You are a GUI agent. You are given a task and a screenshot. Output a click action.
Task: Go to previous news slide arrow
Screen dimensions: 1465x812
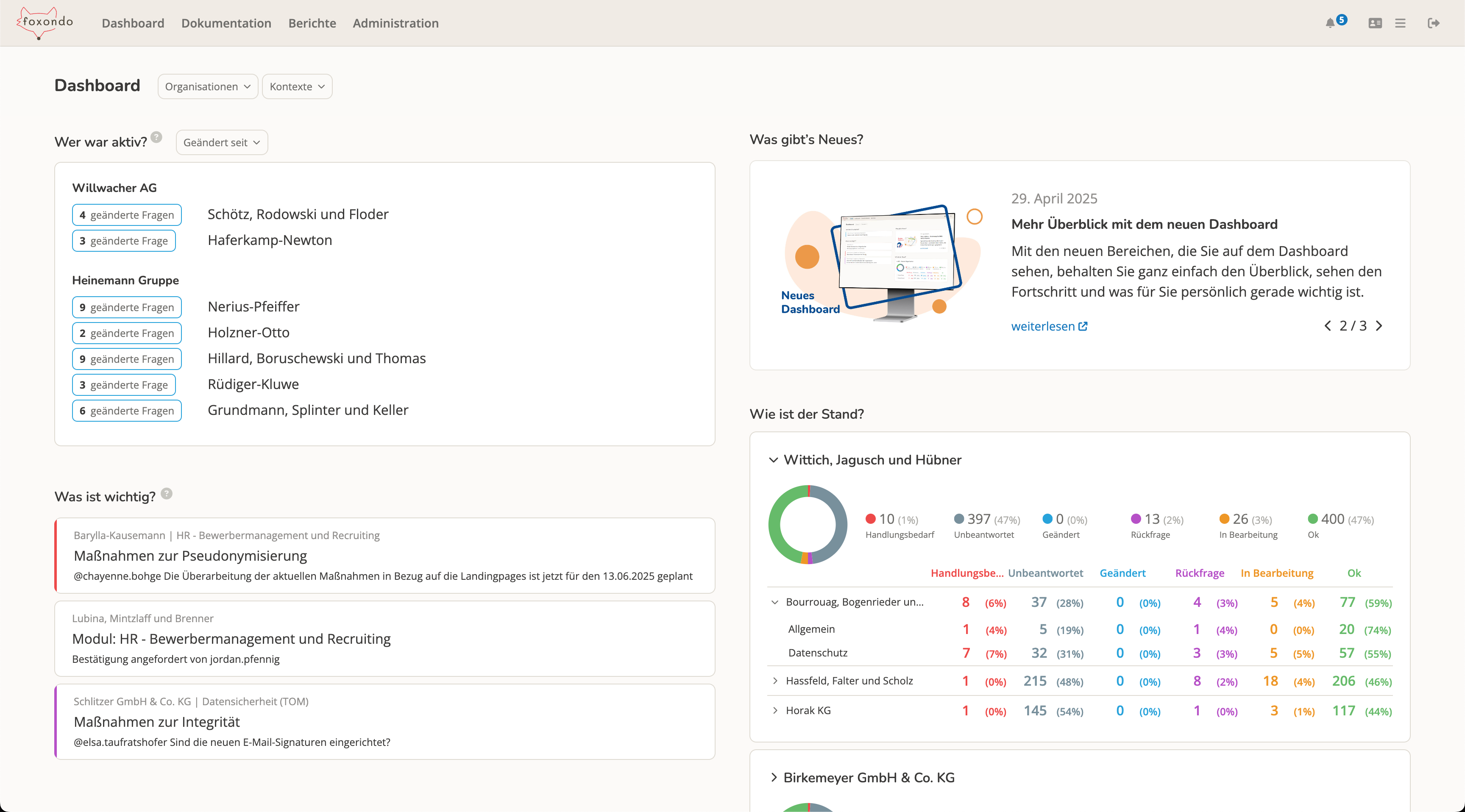pyautogui.click(x=1327, y=326)
